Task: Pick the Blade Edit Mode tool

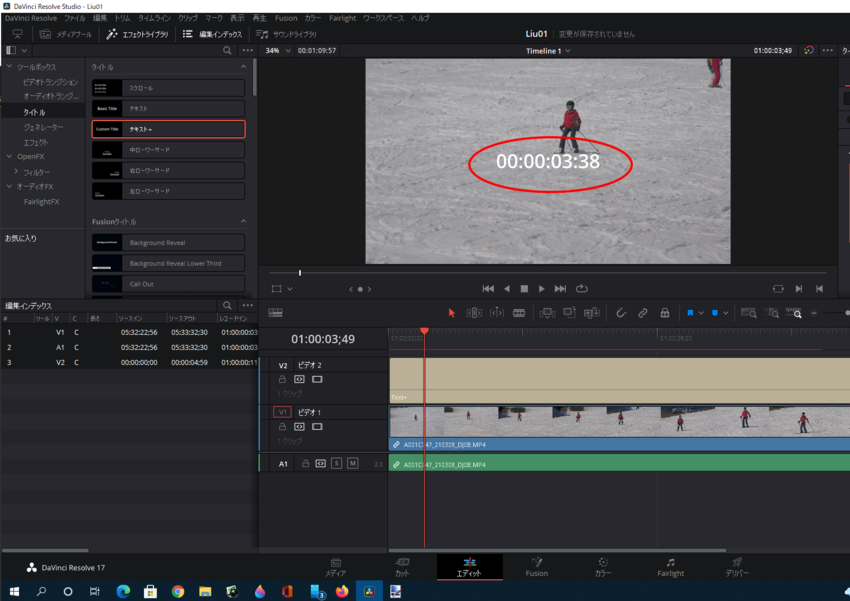Action: tap(519, 313)
